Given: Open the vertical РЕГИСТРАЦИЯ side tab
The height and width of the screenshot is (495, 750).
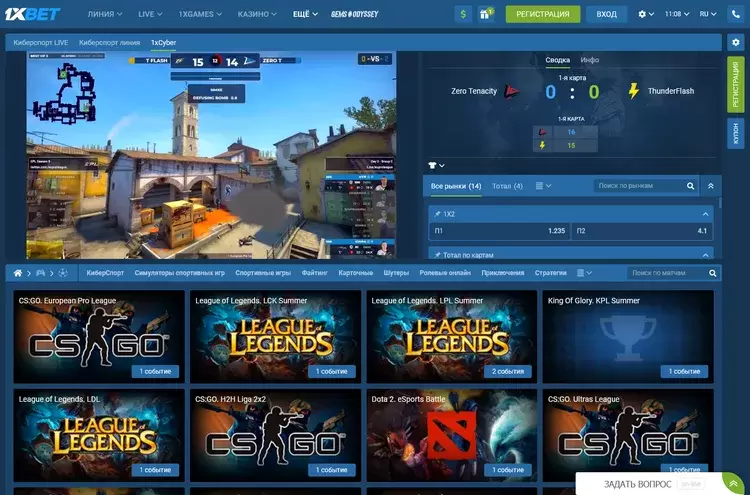Looking at the screenshot, I should tap(736, 85).
